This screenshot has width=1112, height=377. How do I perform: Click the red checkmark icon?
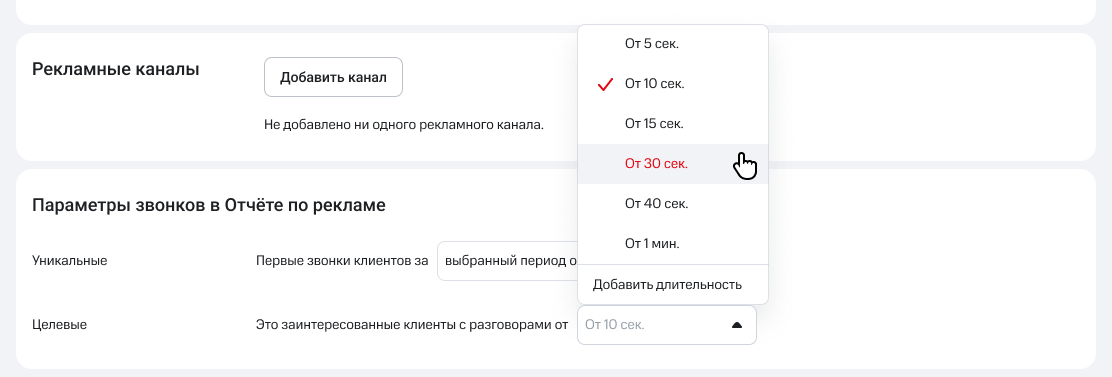pos(605,85)
